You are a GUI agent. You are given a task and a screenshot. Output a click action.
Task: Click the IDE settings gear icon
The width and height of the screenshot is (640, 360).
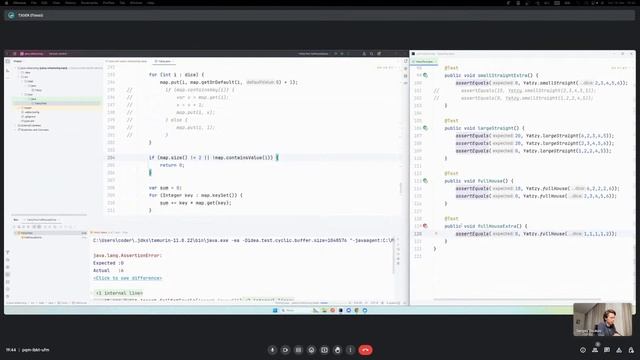(x=379, y=53)
